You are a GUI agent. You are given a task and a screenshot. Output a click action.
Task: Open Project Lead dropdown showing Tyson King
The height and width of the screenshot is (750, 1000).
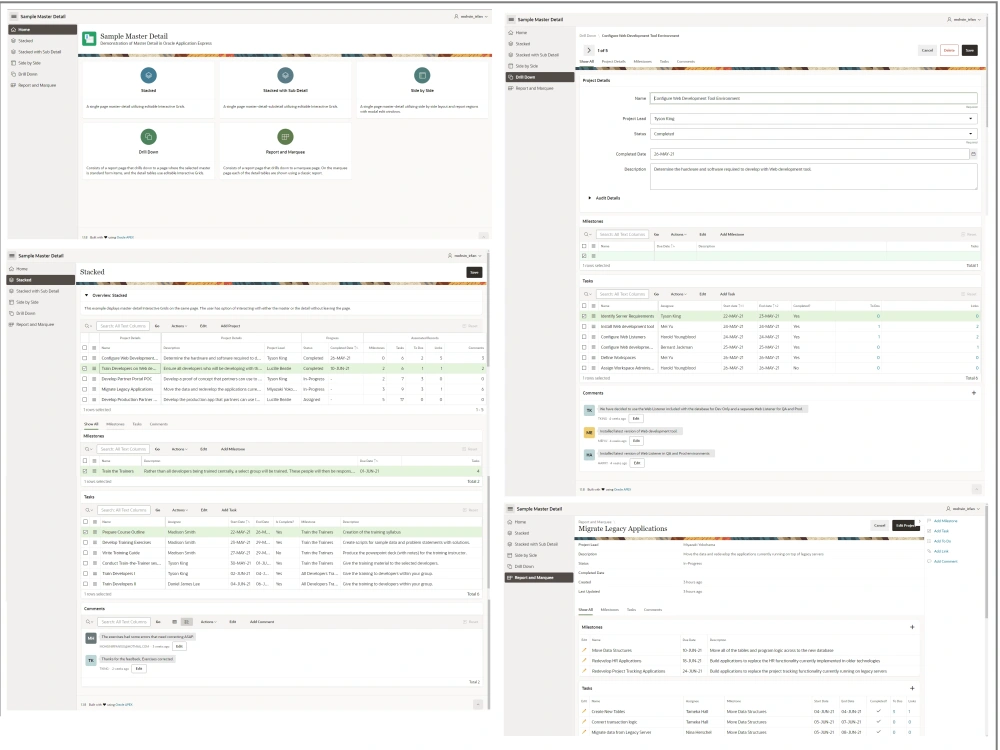click(x=814, y=119)
